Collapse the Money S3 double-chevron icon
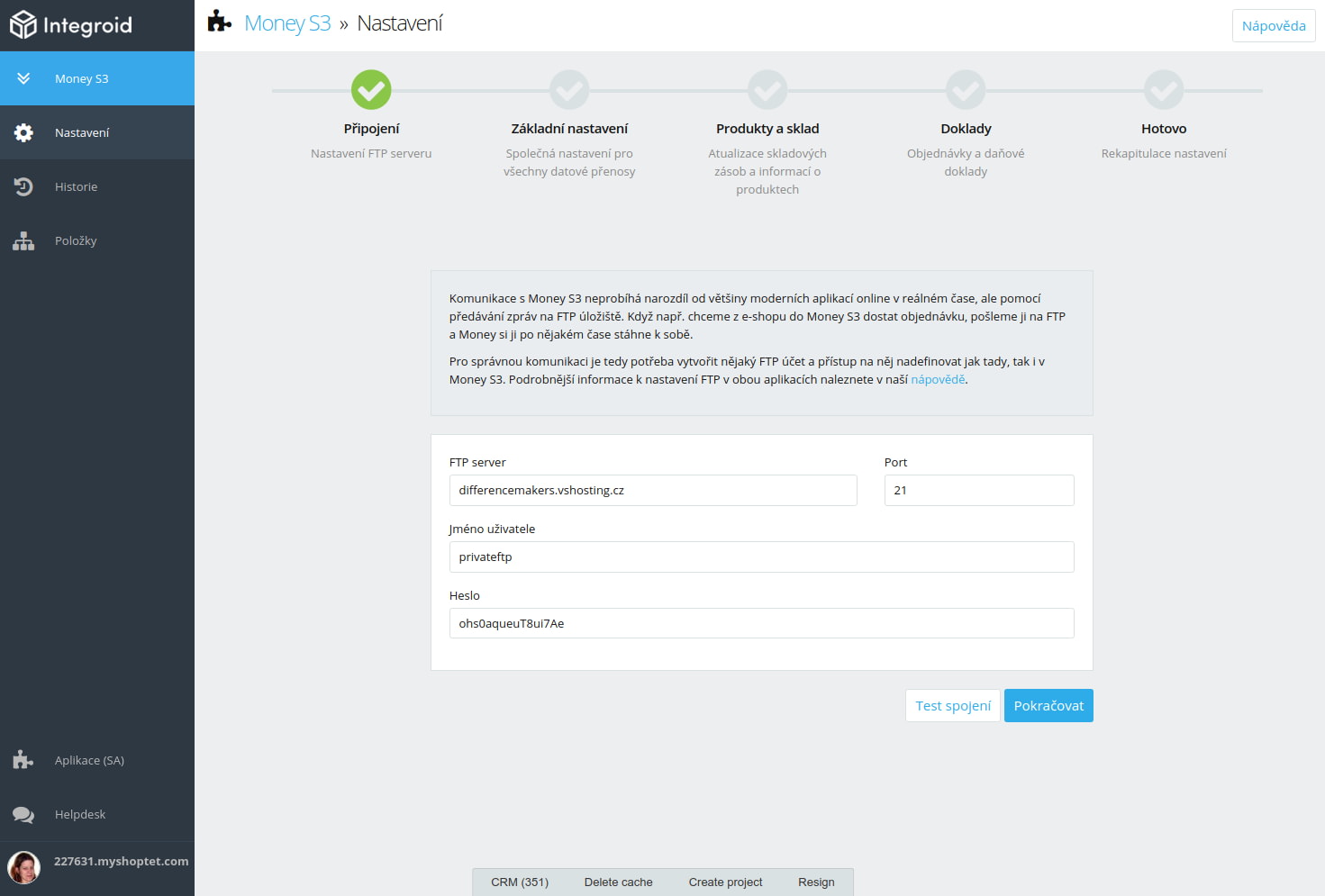Screen dimensions: 1325x896 23,78
